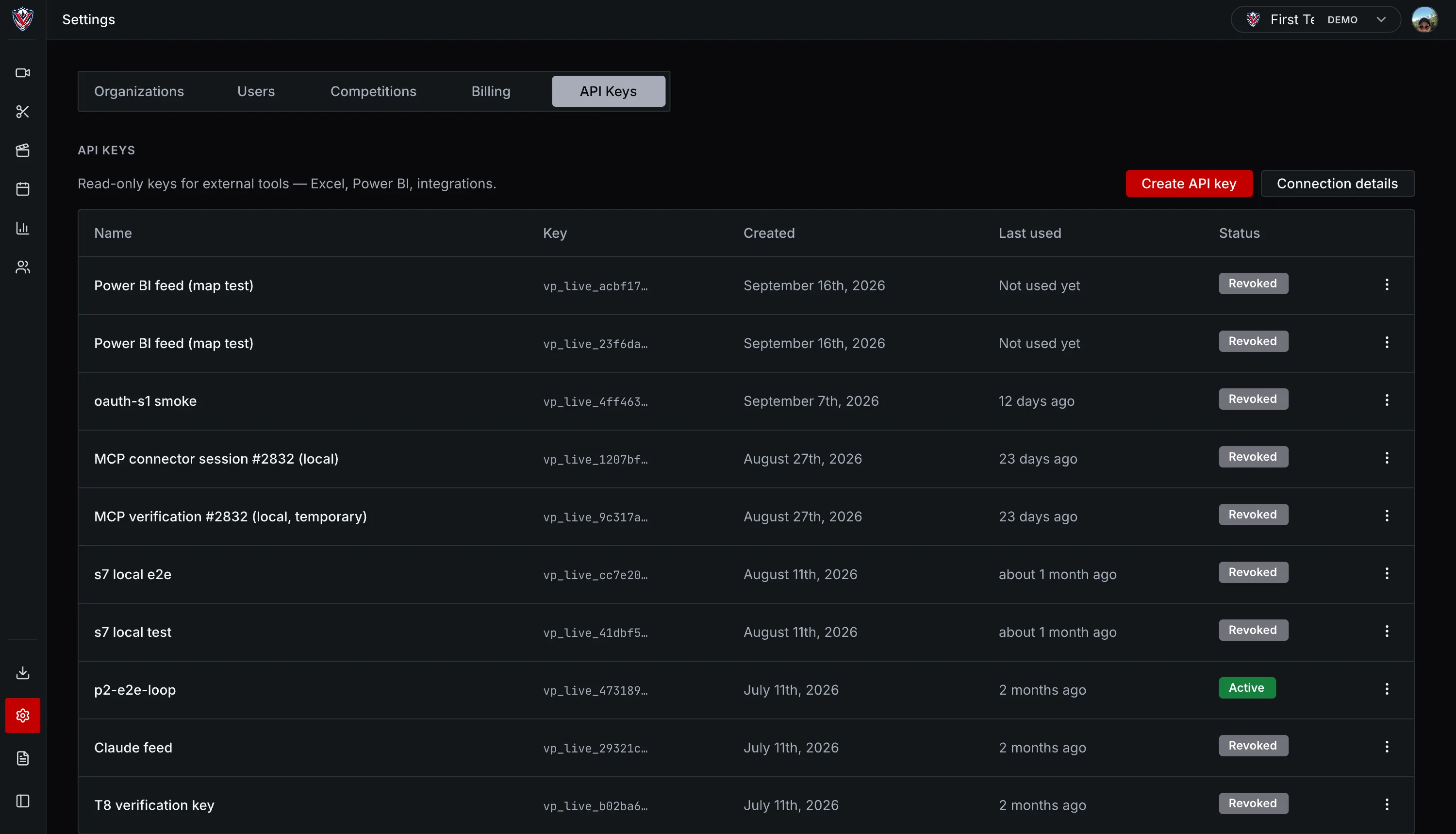The image size is (1456, 834).
Task: Open actions menu for s7 local e2e
Action: 1387,573
